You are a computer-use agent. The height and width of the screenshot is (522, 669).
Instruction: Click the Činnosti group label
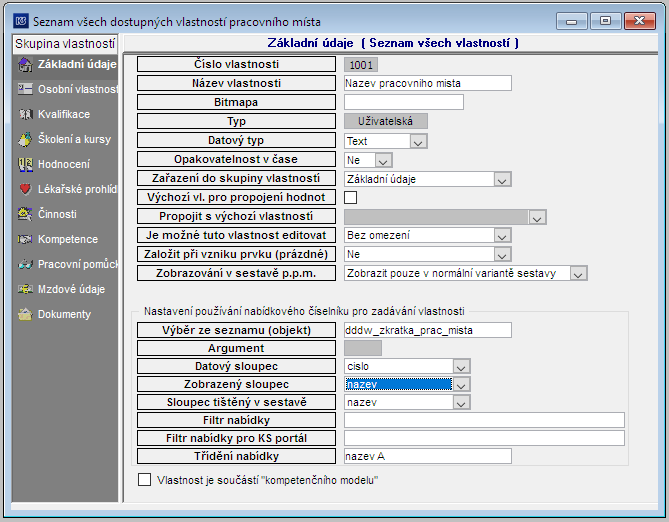[57, 214]
